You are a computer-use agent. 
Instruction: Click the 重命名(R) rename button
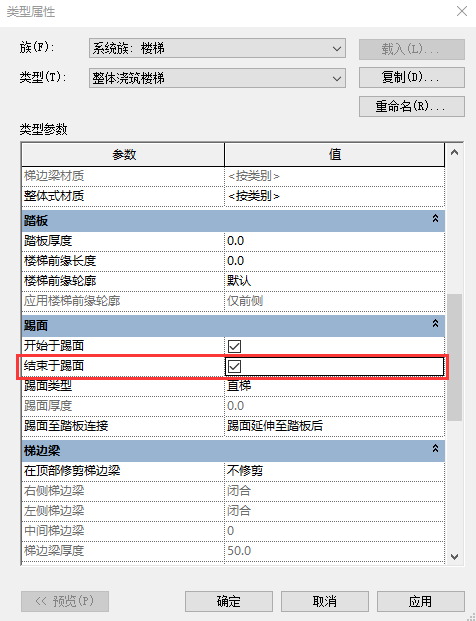point(411,107)
